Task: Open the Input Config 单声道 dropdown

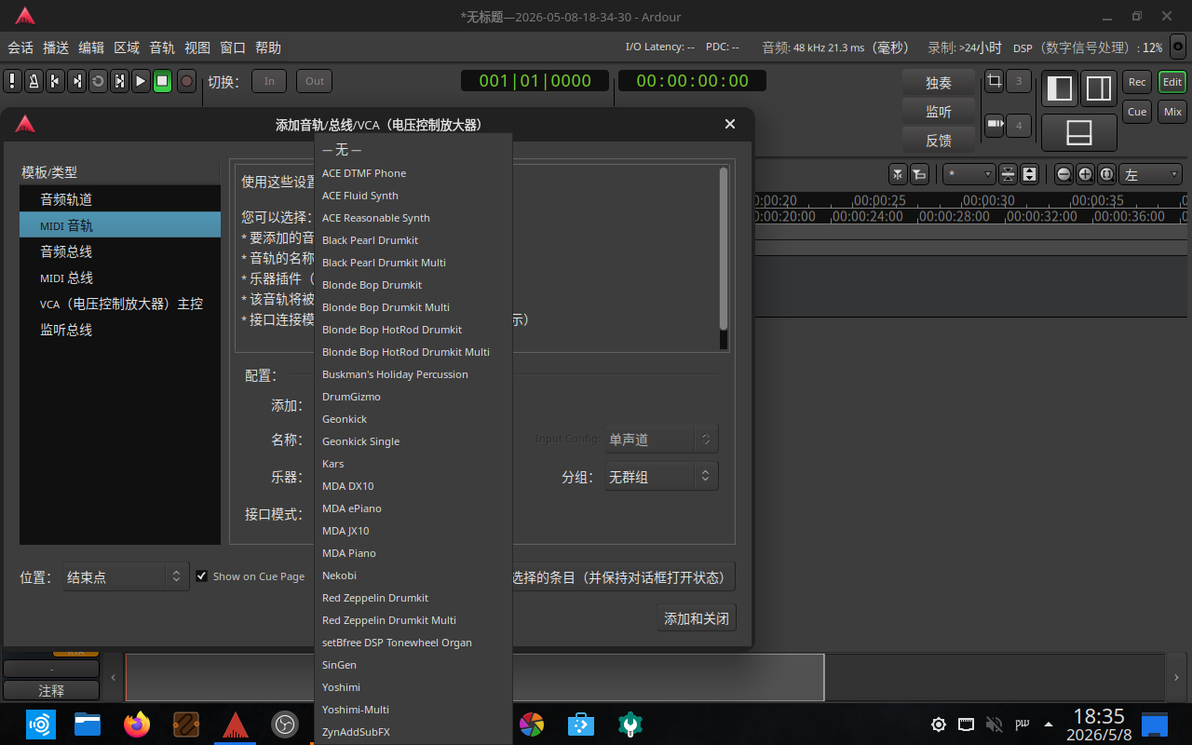Action: tap(661, 439)
